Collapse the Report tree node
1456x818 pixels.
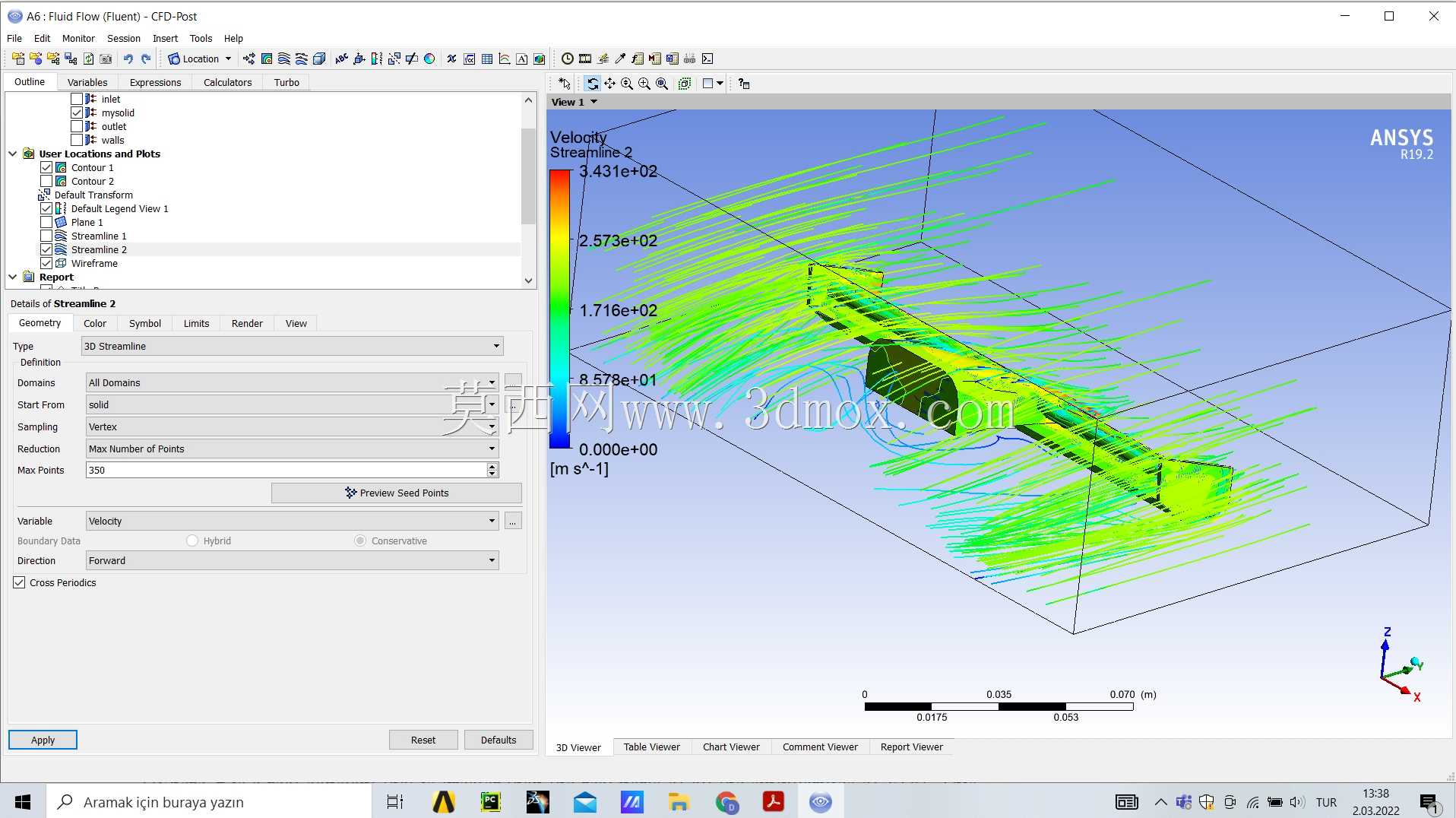(13, 277)
